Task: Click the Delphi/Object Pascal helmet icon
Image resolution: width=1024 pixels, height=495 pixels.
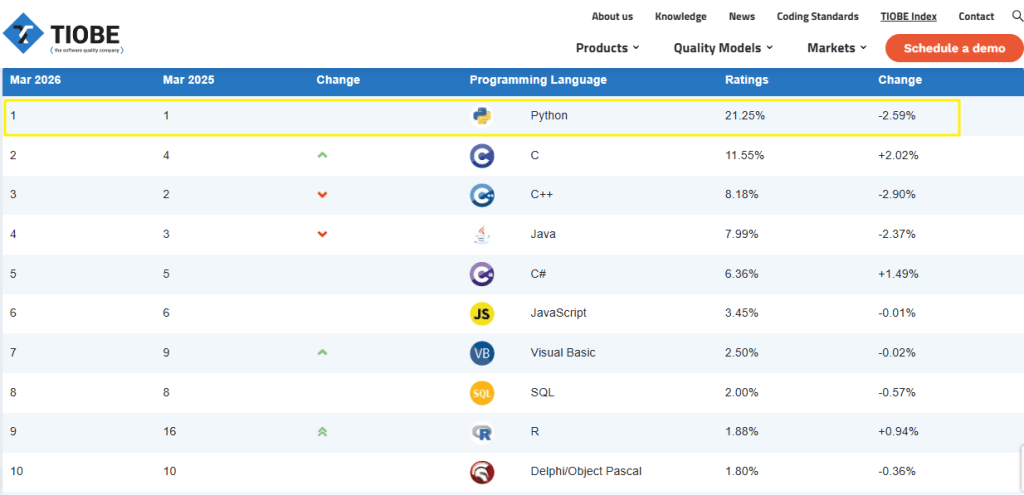Action: [482, 472]
